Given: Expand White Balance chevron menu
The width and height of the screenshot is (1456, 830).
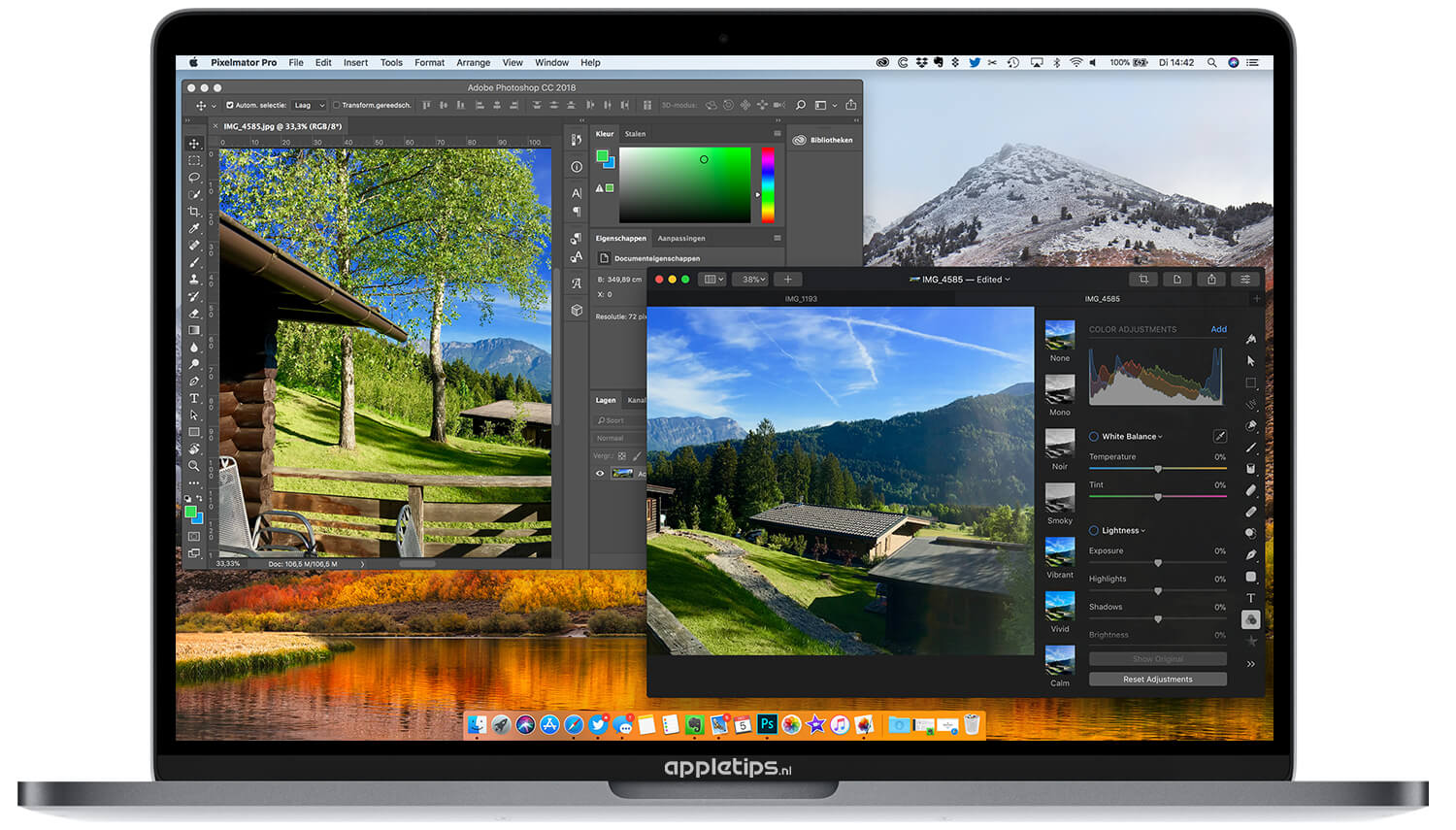Looking at the screenshot, I should (x=1160, y=437).
